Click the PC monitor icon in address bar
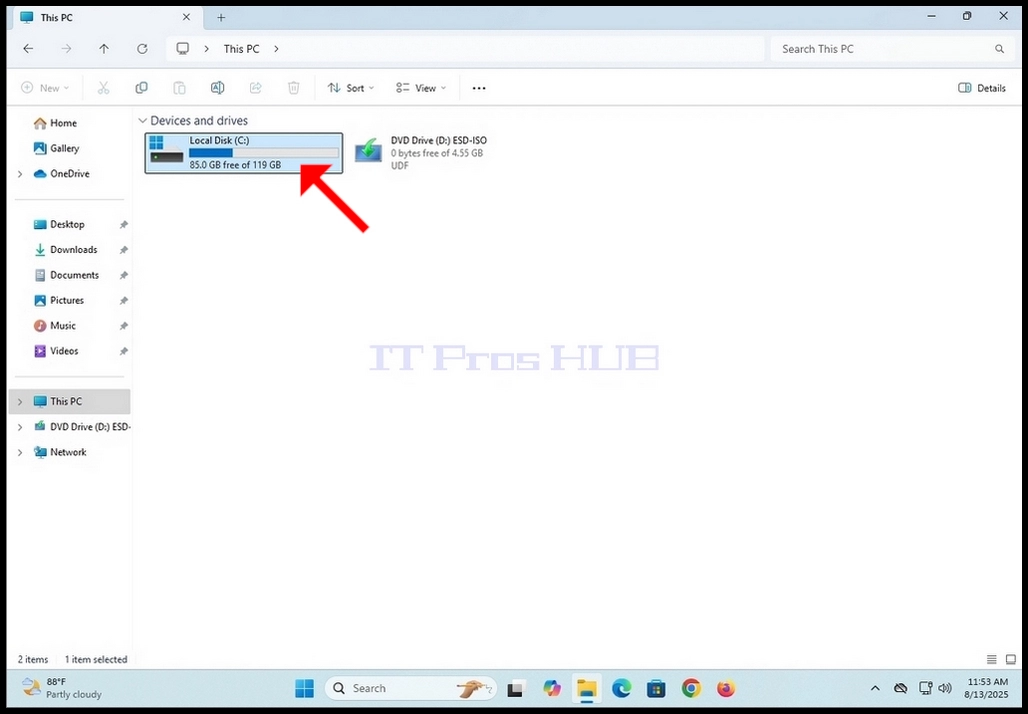This screenshot has height=714, width=1028. point(183,49)
